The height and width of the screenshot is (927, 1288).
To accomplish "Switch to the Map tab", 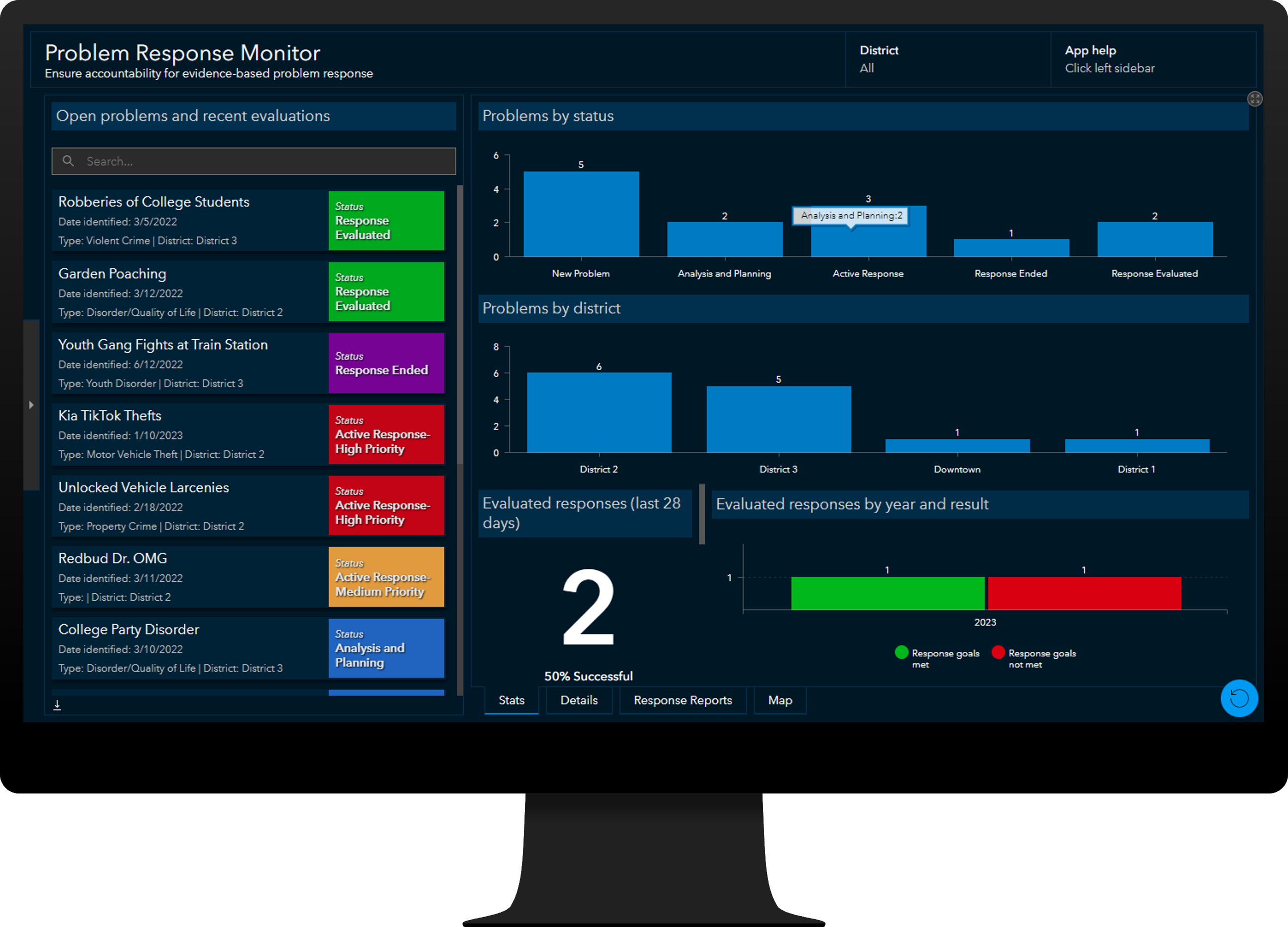I will coord(780,700).
